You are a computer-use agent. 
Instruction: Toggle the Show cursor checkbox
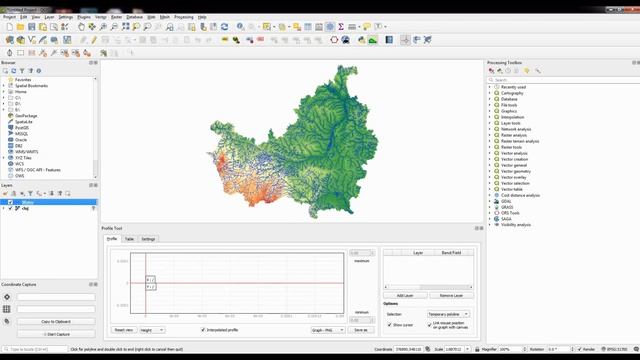(389, 325)
